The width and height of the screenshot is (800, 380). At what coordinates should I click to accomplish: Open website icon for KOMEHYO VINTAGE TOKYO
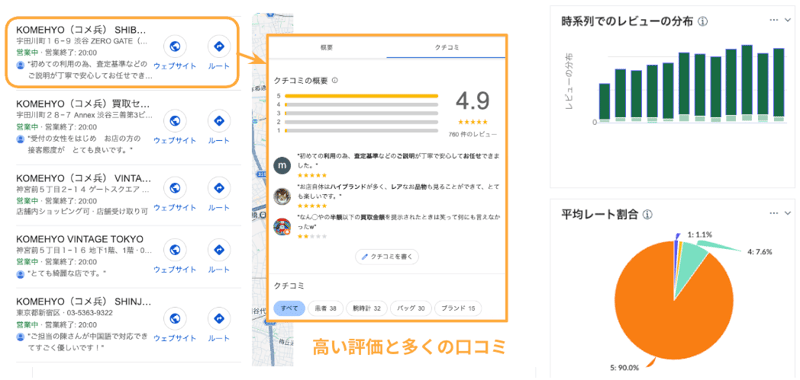[x=175, y=250]
